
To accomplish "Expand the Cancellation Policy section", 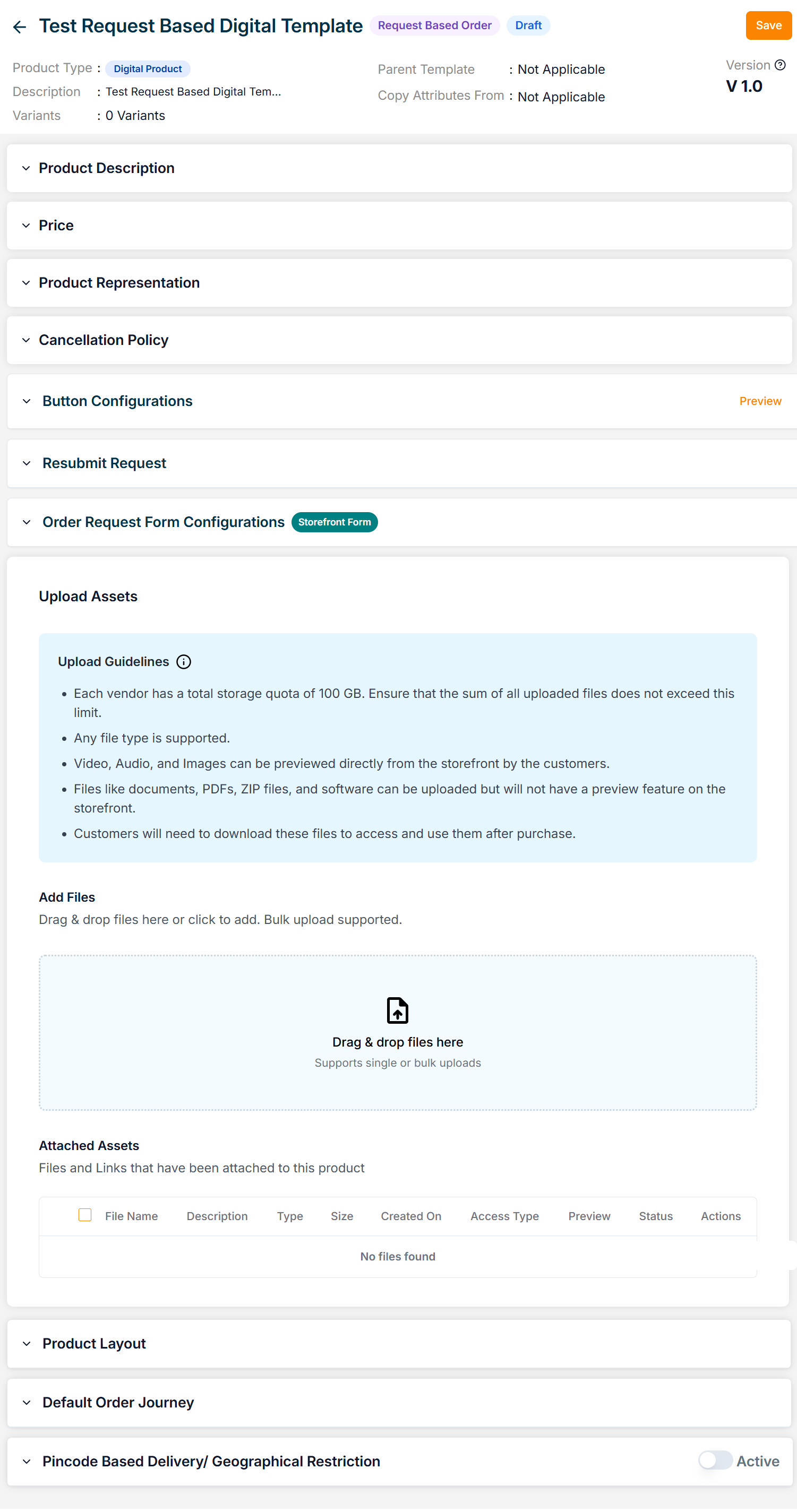I will tap(27, 340).
